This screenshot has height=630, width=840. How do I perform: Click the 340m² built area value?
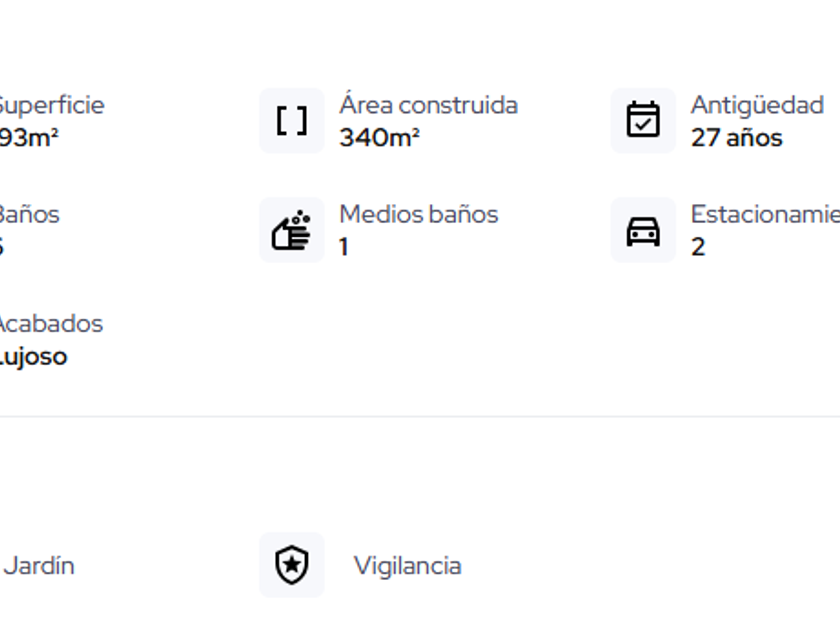[x=379, y=138]
